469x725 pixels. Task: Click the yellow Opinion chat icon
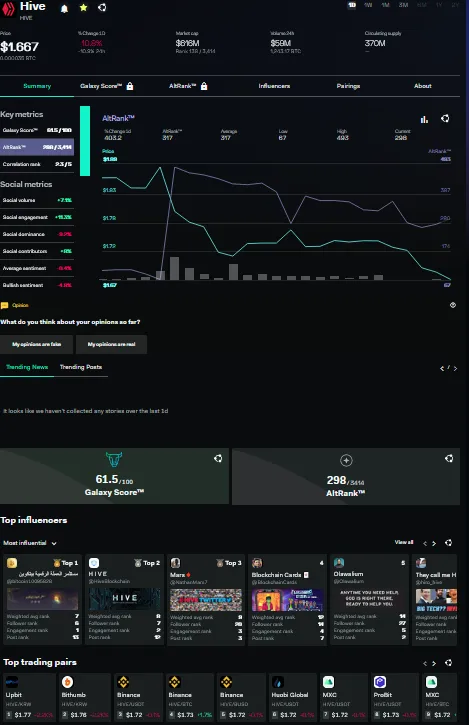tap(5, 305)
